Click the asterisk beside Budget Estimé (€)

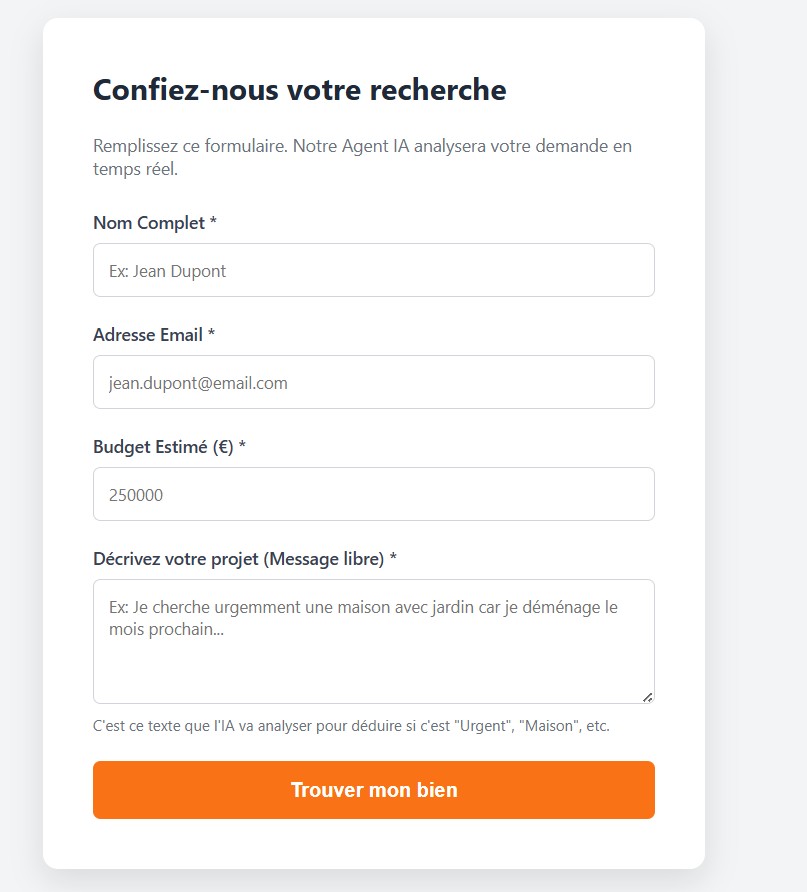click(242, 447)
